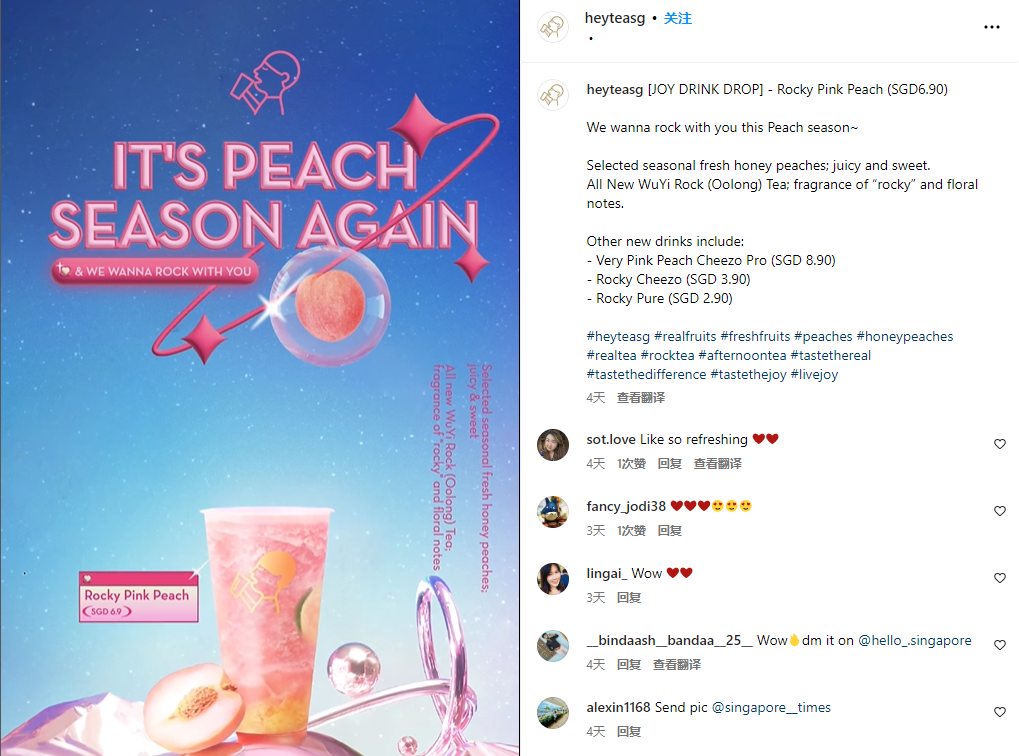Click the Rocky Pink Peach poster image
The image size is (1019, 756).
tap(259, 378)
